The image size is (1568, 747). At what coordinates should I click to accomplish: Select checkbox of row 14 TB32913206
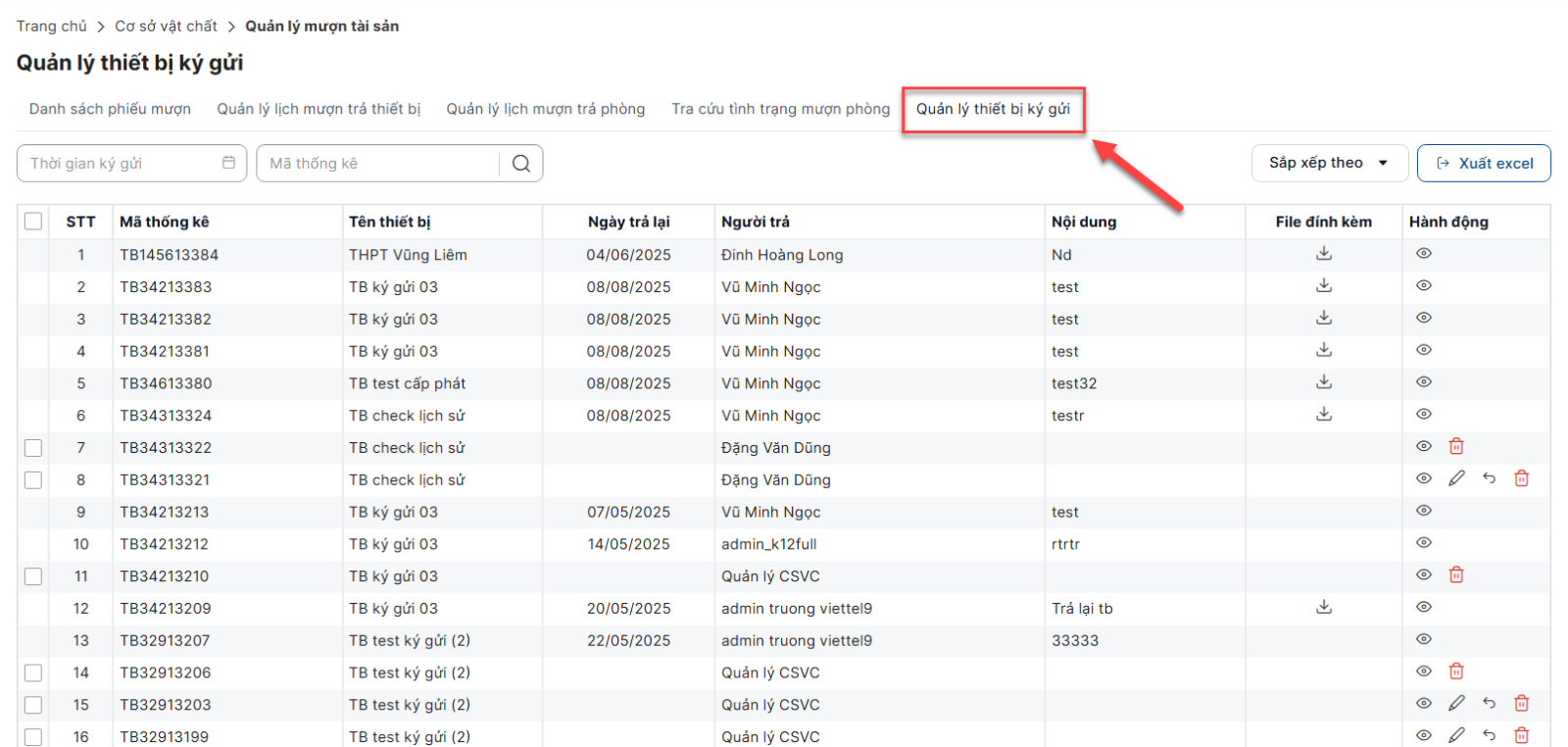[x=33, y=672]
